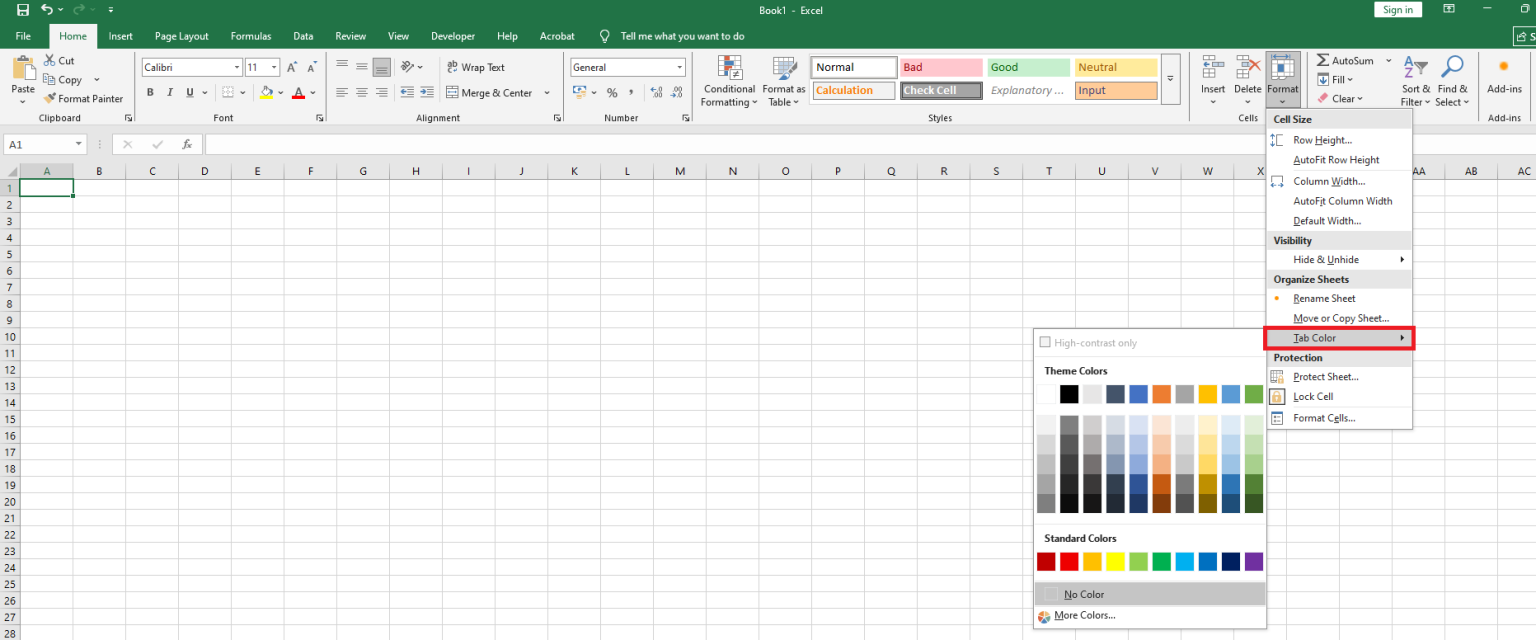Screen dimensions: 1536x640
Task: Apply Comma Style format
Action: pyautogui.click(x=630, y=93)
